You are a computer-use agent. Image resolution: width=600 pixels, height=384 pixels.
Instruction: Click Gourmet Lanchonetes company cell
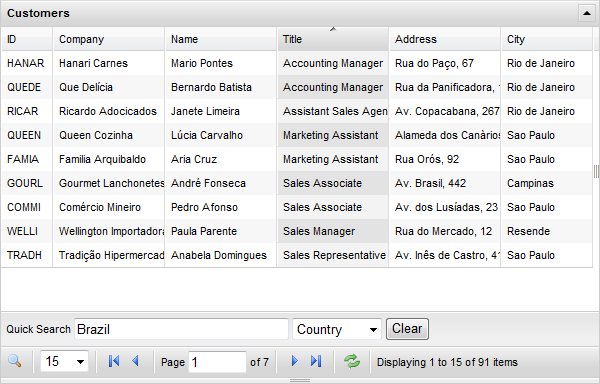point(109,183)
